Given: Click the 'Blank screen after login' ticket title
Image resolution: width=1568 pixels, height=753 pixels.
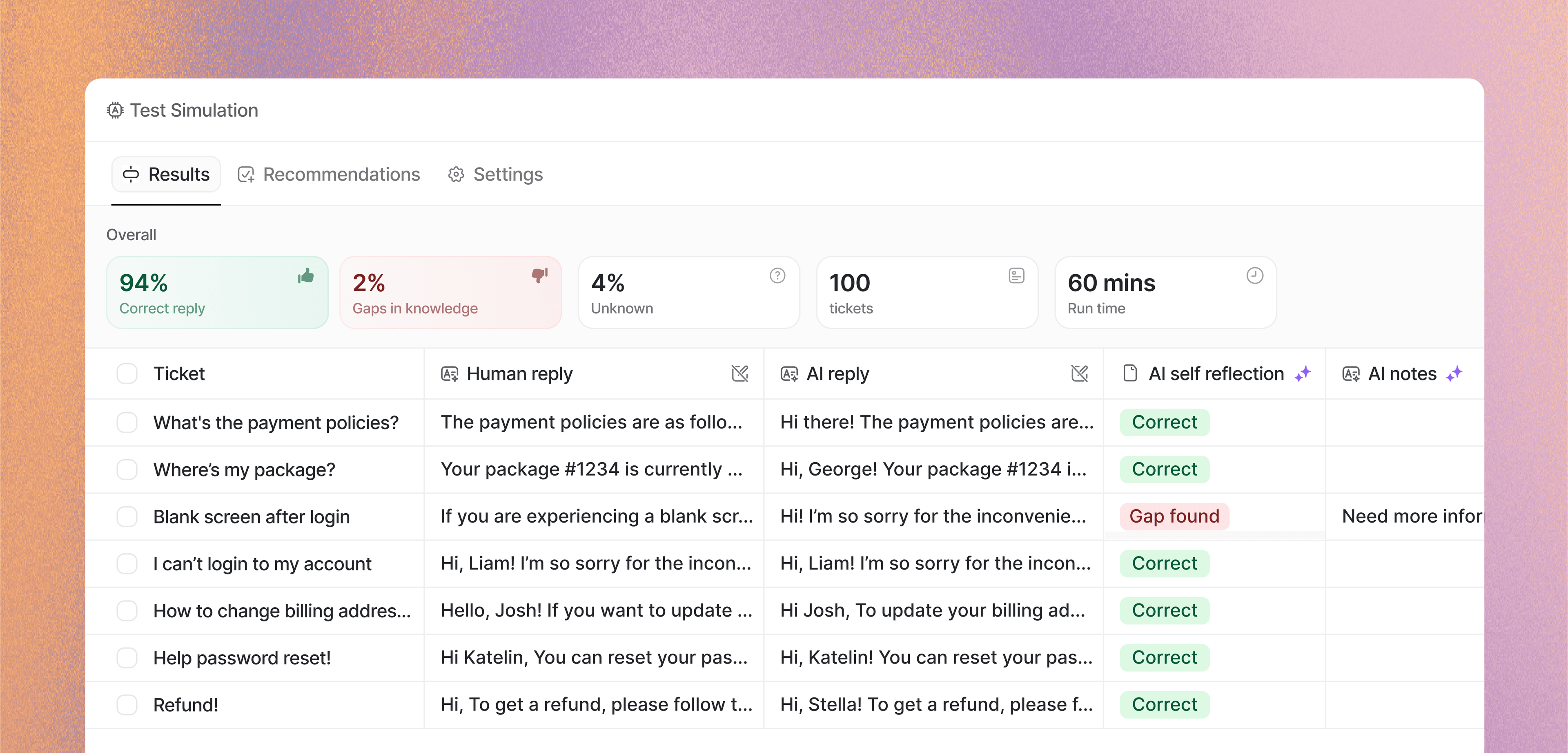Looking at the screenshot, I should click(252, 516).
